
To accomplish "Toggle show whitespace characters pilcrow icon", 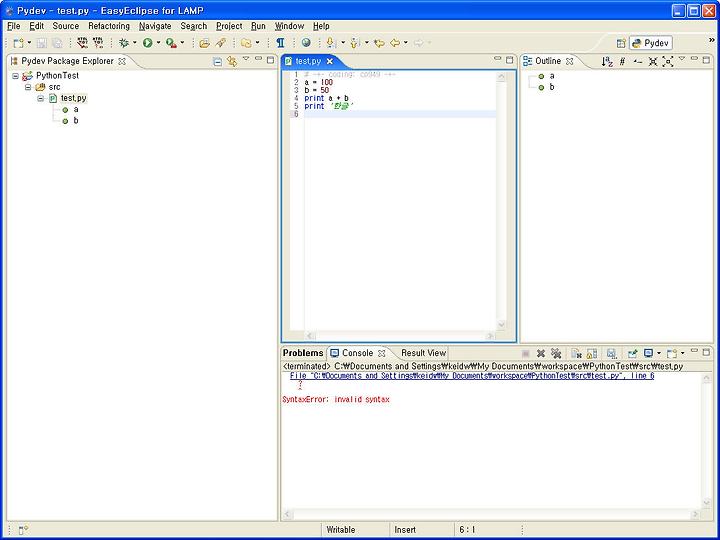I will tap(280, 43).
